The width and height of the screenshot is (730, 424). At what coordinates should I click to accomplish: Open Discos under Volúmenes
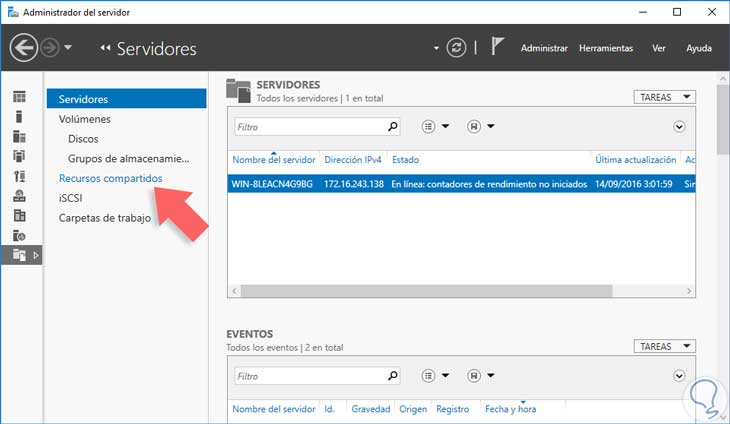83,139
